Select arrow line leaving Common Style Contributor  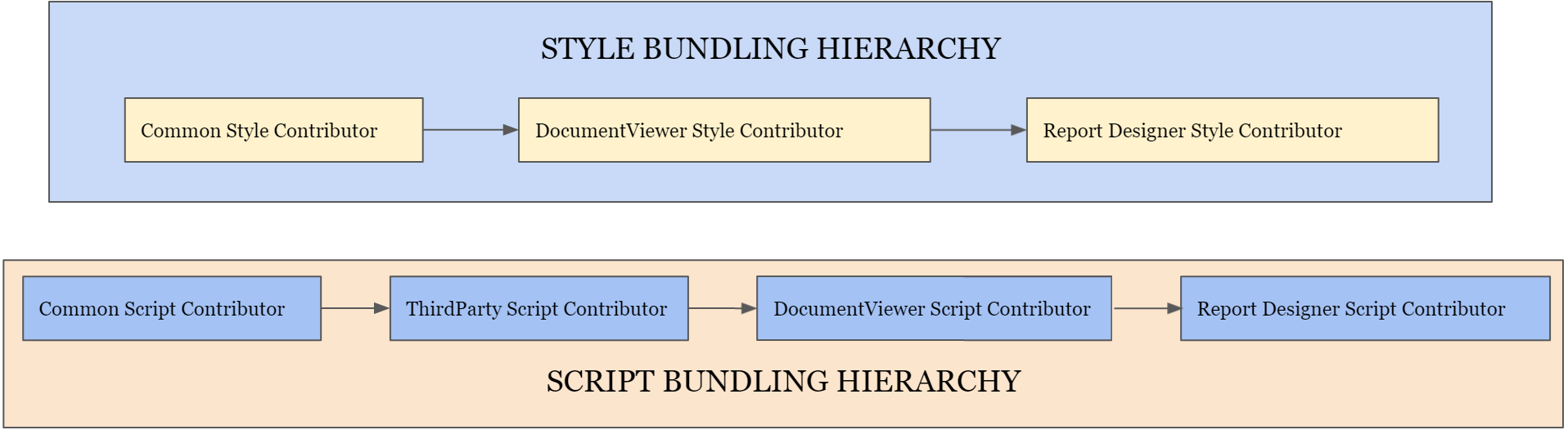(x=462, y=130)
